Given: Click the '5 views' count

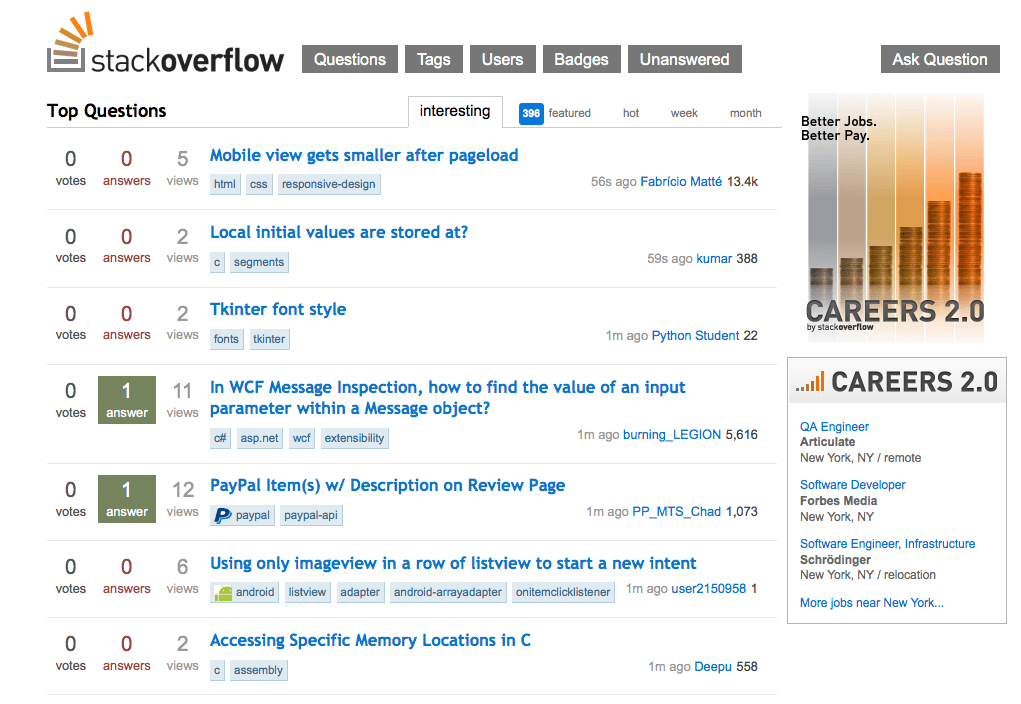Looking at the screenshot, I should click(x=182, y=168).
